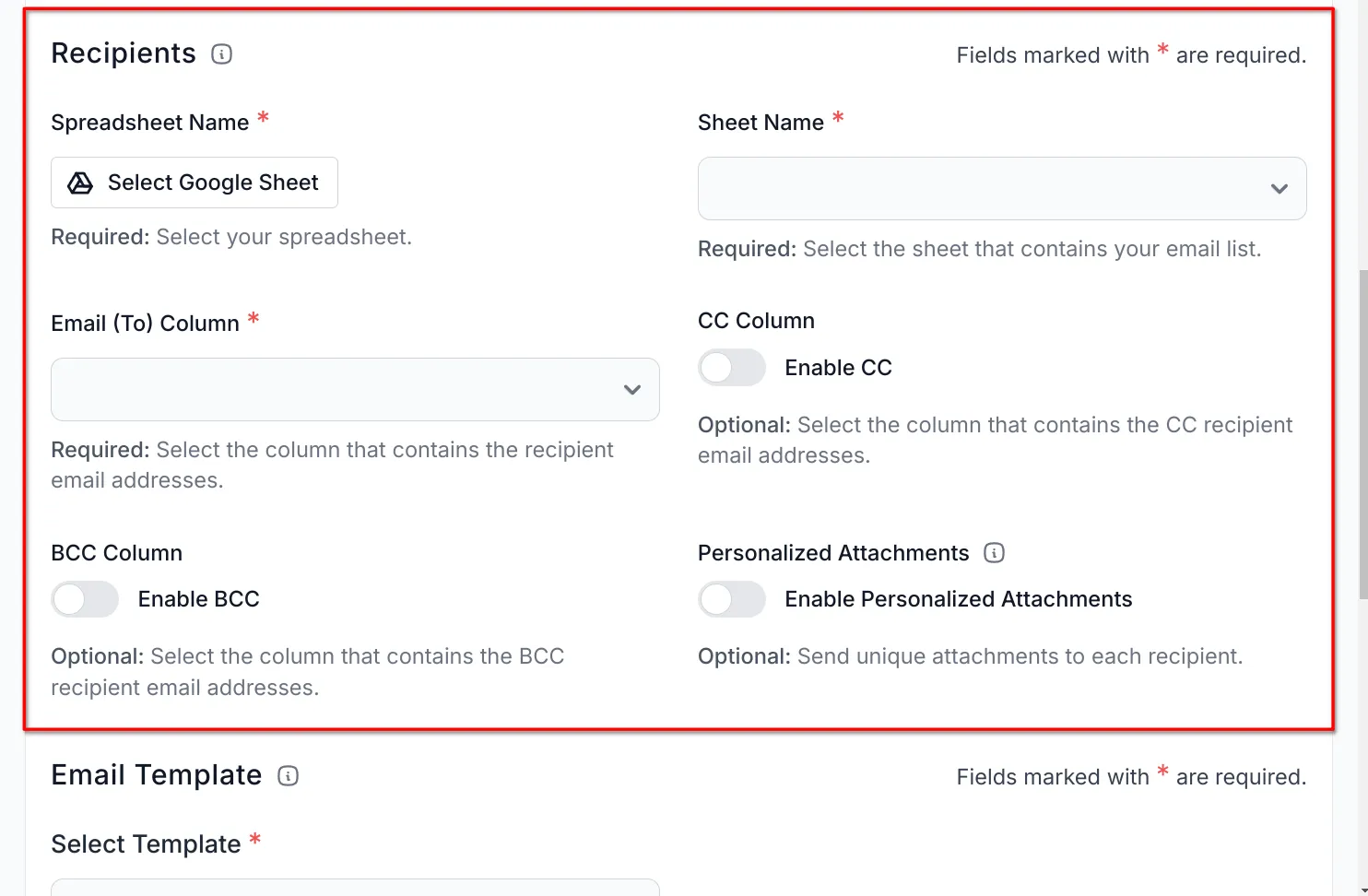Image resolution: width=1368 pixels, height=896 pixels.
Task: Turn on Enable Personalized Attachments
Action: [731, 599]
